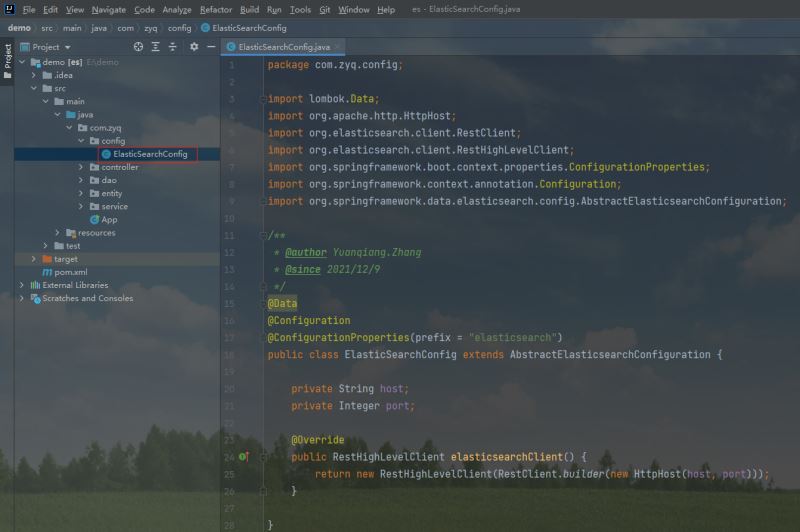Select the ElasticSearchConfig.java editor tab
This screenshot has height=532, width=800.
(x=283, y=47)
